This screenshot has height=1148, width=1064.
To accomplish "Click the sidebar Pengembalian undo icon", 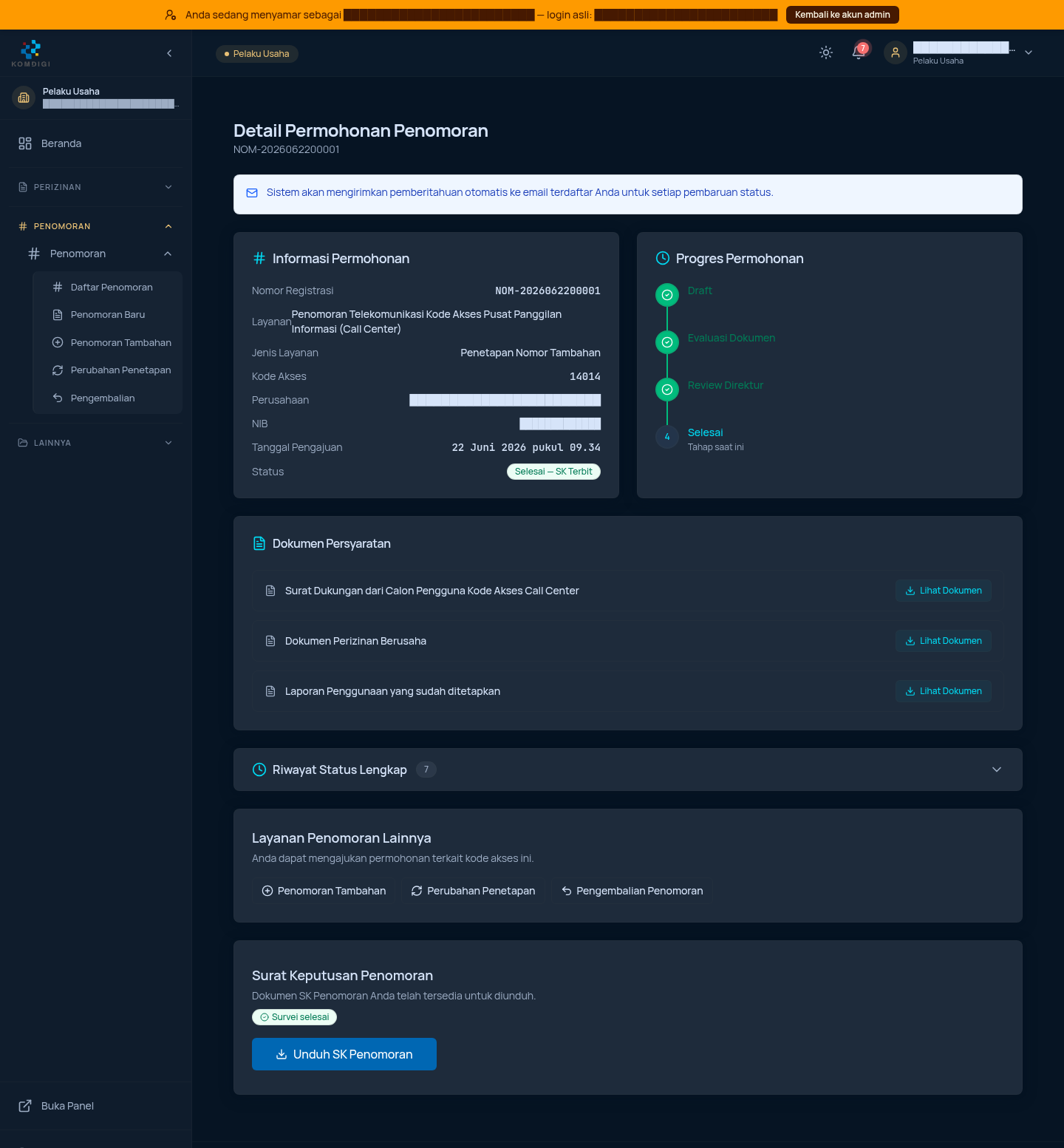I will pyautogui.click(x=58, y=398).
